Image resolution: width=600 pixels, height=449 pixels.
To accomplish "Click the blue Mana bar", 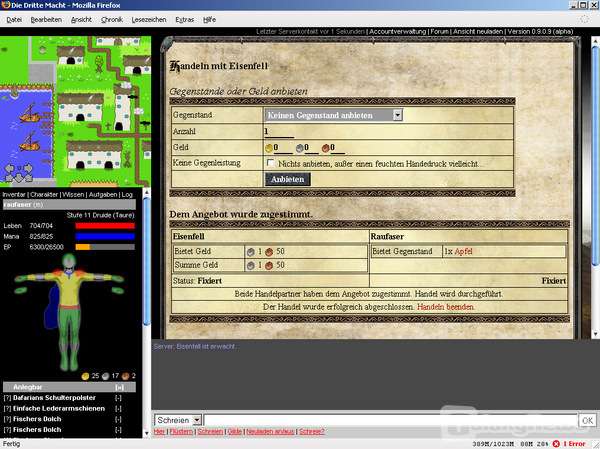I will click(105, 237).
